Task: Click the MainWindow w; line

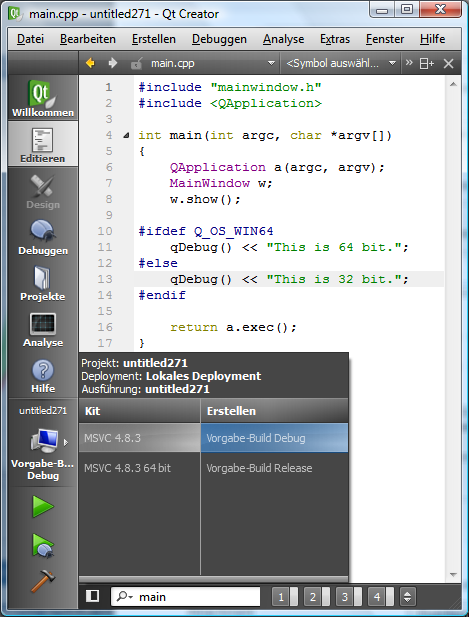Action: point(221,183)
